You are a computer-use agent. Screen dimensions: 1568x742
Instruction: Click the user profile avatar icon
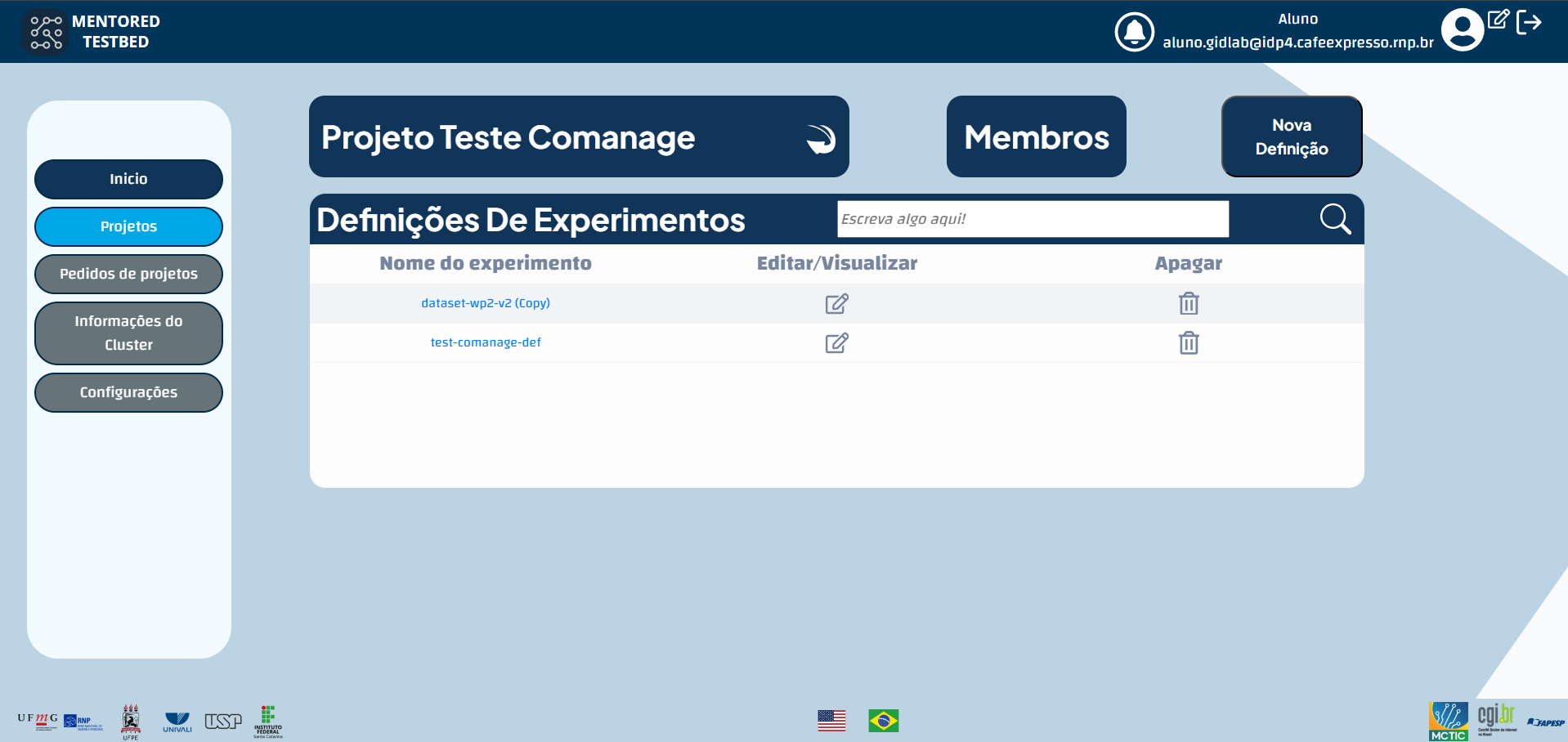(x=1463, y=29)
